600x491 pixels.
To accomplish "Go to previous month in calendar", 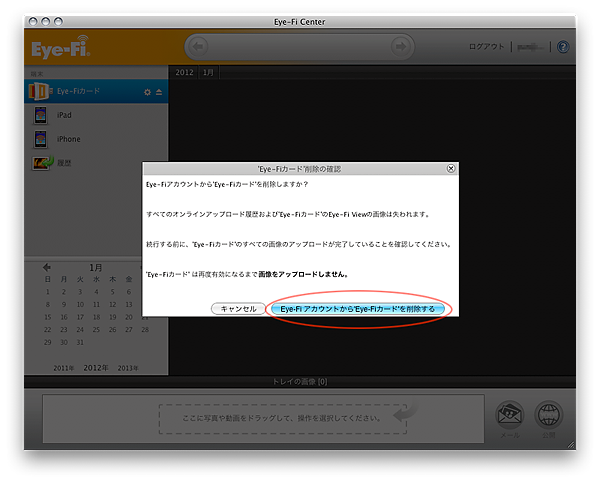I will click(47, 267).
